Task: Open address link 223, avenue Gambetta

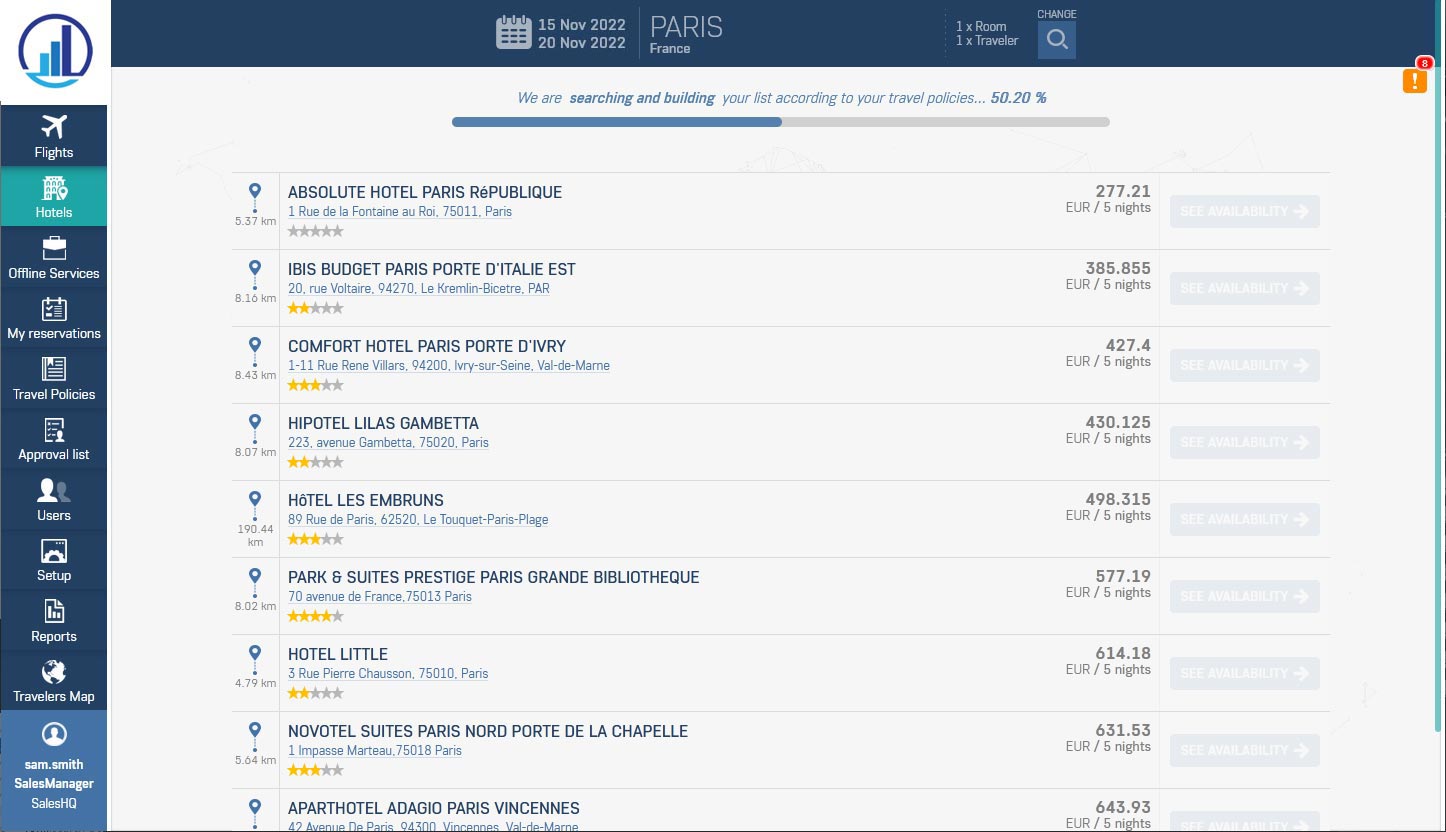Action: pyautogui.click(x=388, y=442)
